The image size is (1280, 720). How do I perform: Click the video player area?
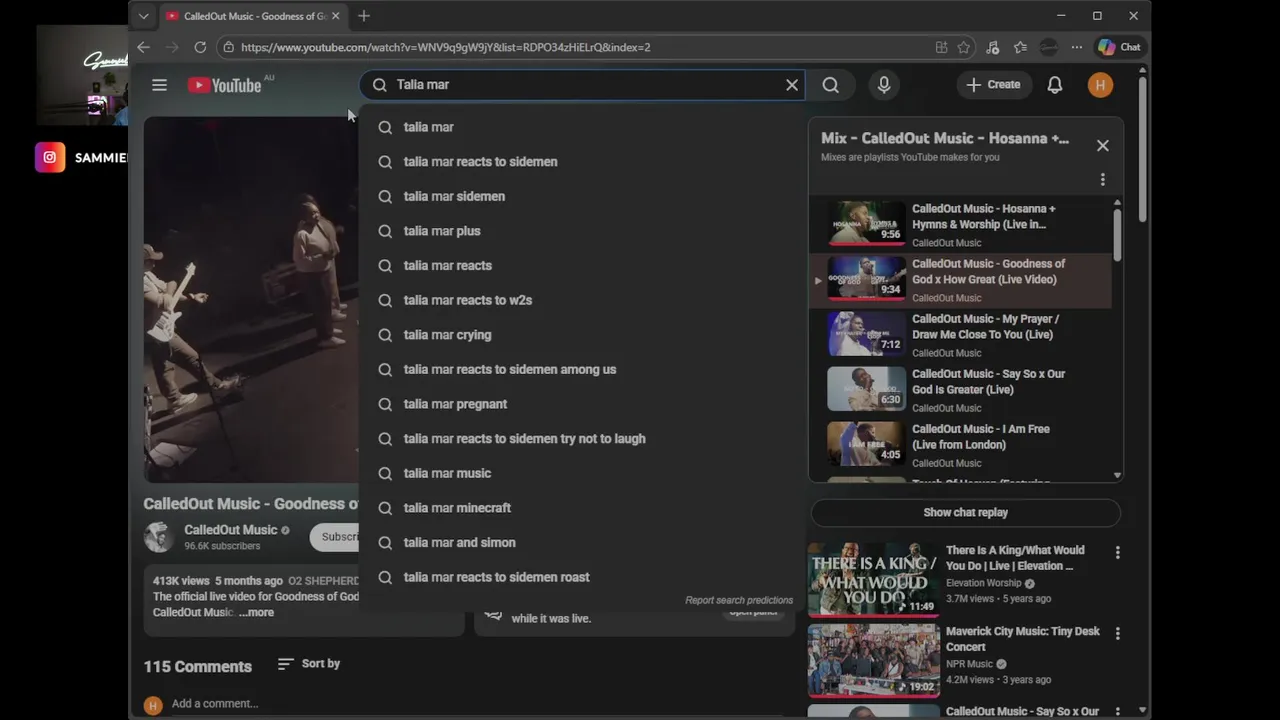[x=251, y=300]
